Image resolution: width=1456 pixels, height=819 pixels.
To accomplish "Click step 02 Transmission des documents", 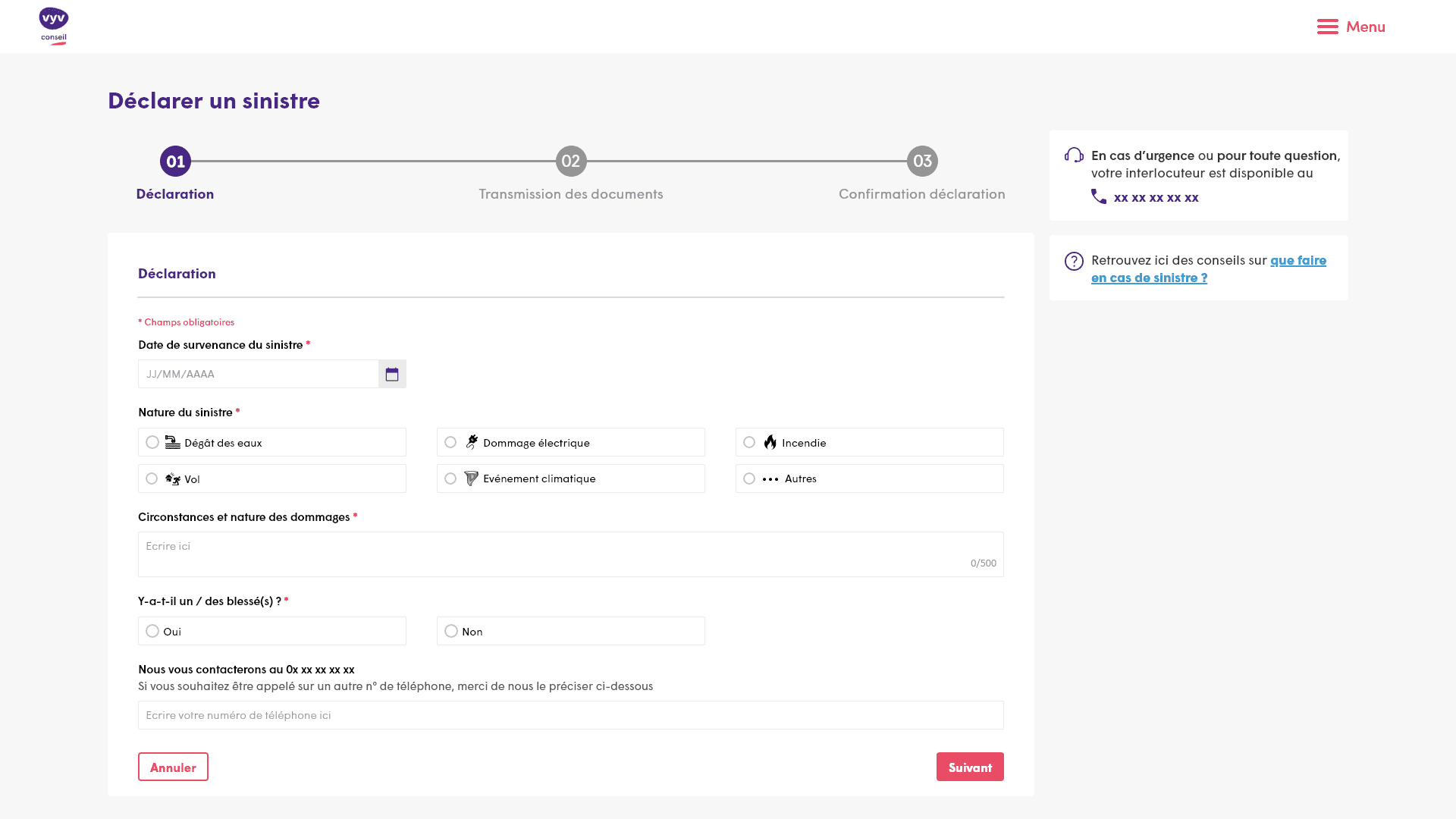I will [x=571, y=162].
